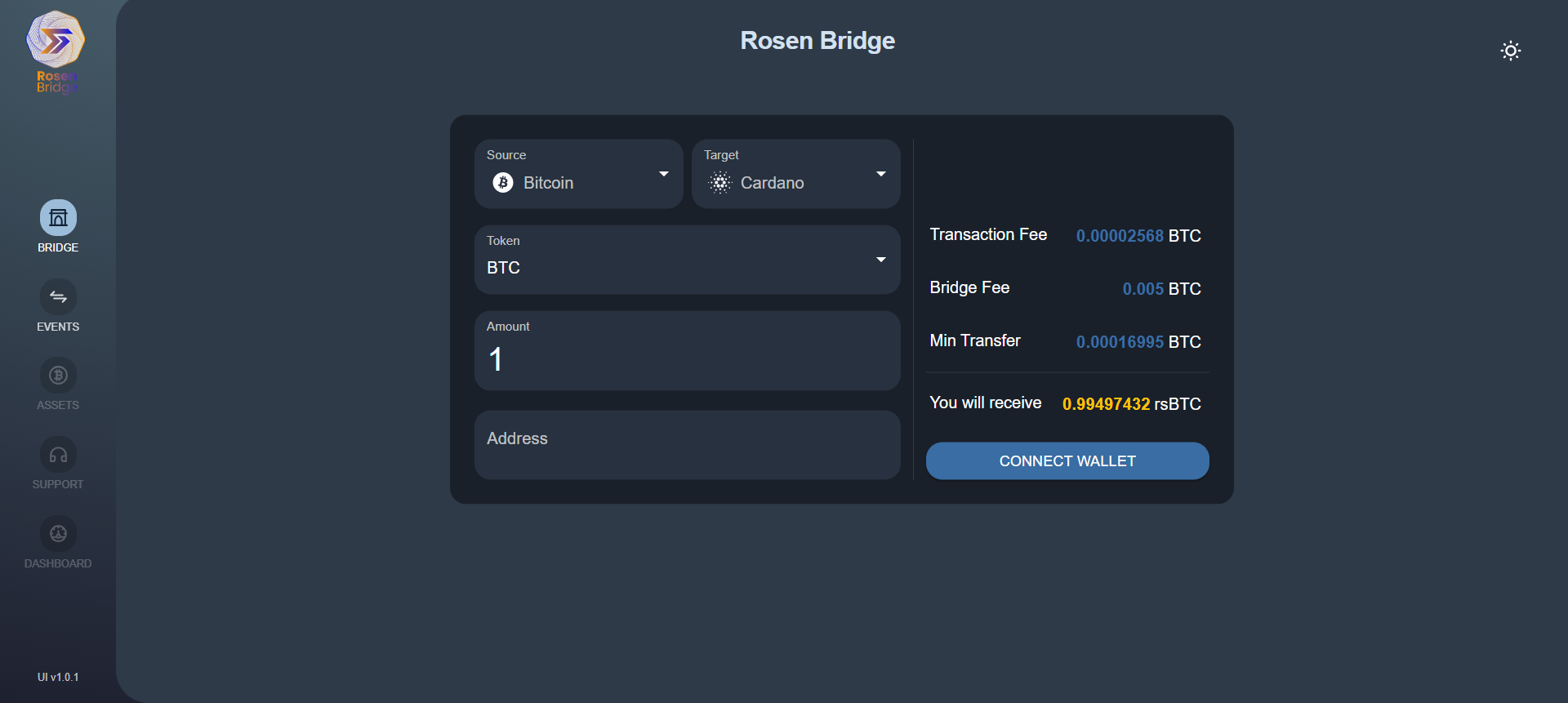Screen dimensions: 1568x703
Task: Click the Cardano logo icon in Target
Action: click(x=720, y=183)
